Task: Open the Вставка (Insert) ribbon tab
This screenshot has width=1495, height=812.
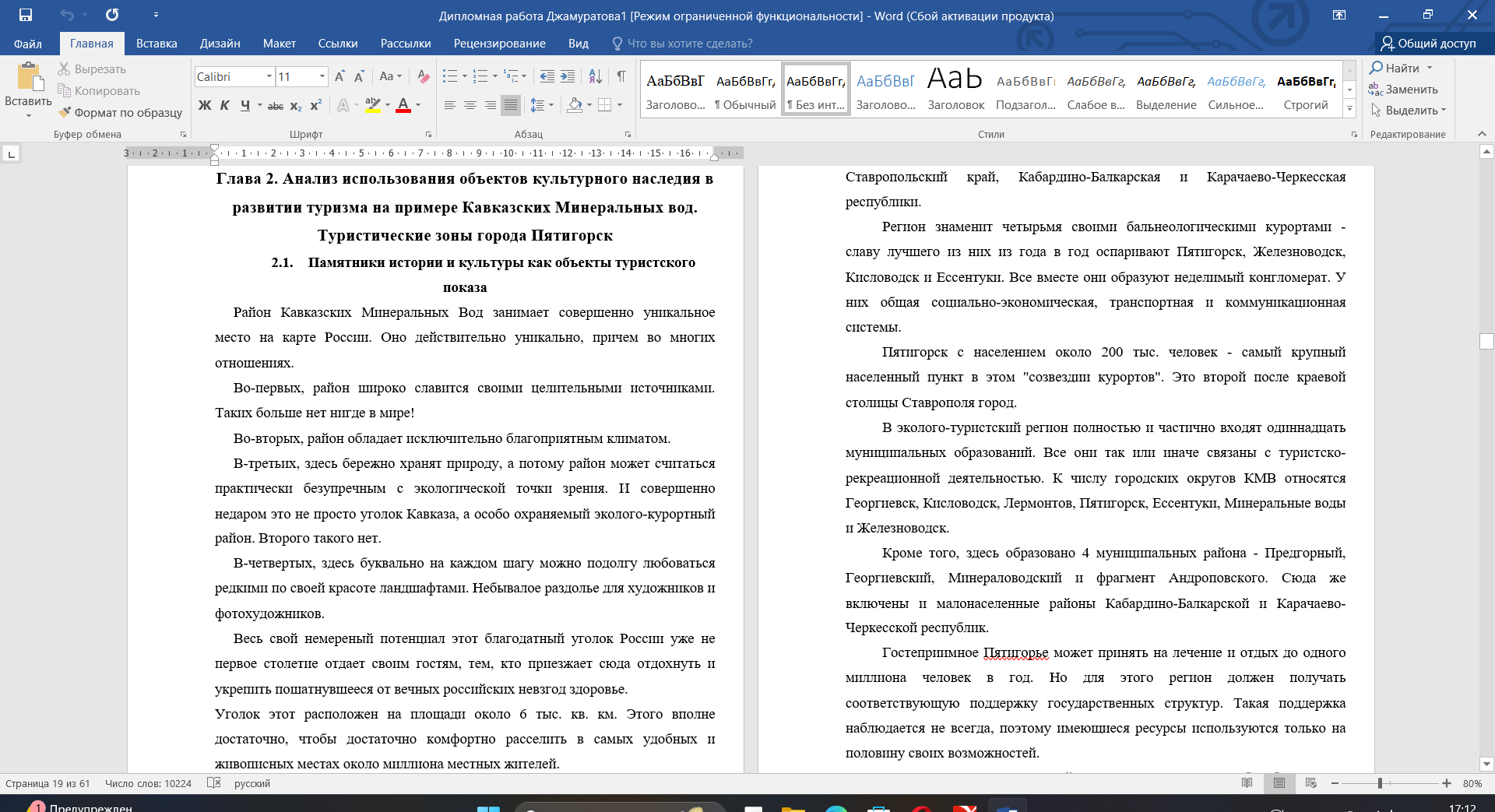Action: click(157, 44)
